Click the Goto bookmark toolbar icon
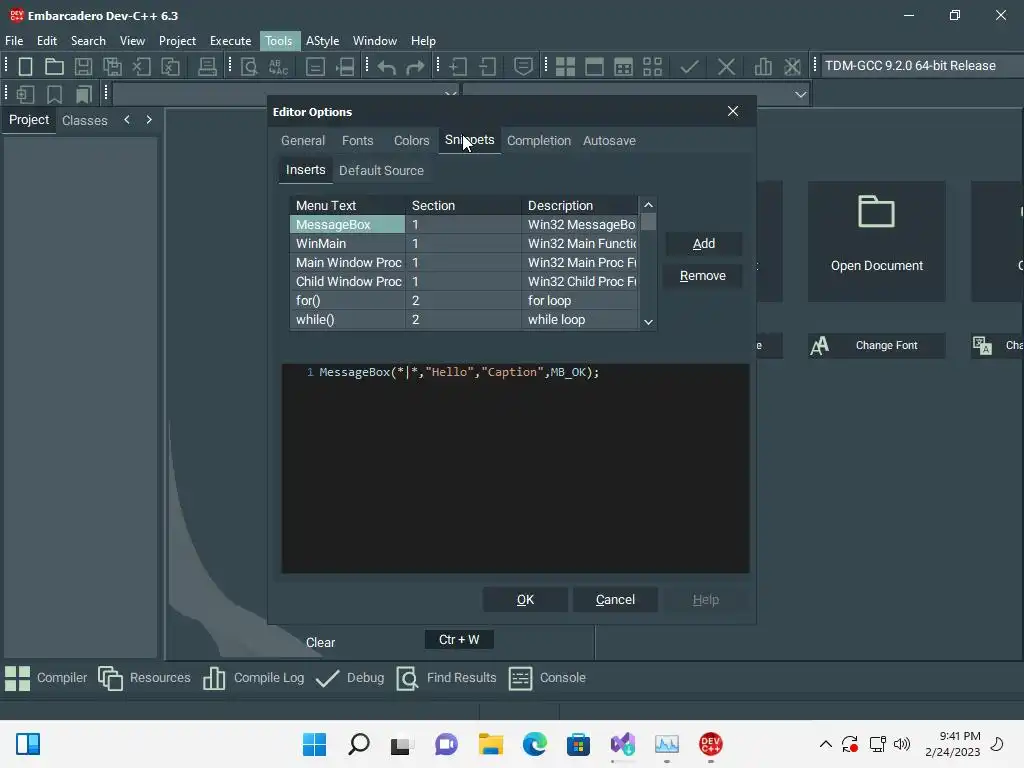The height and width of the screenshot is (768, 1024). click(83, 95)
